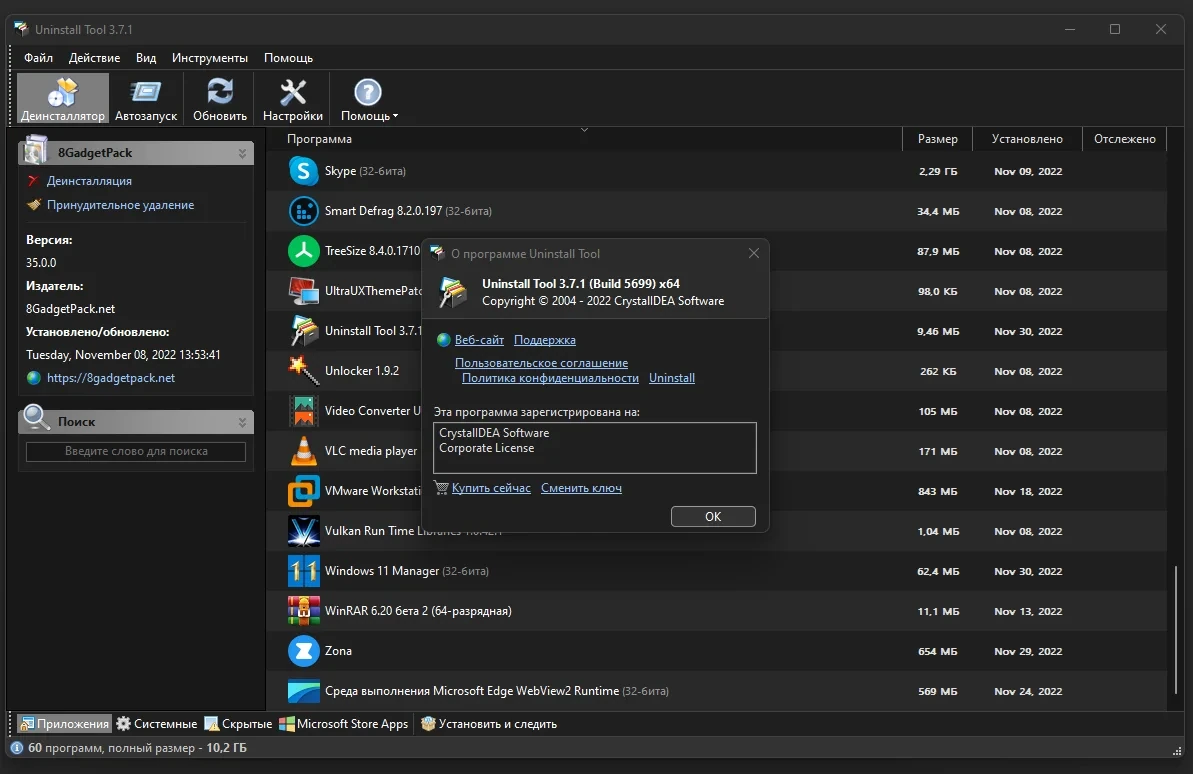This screenshot has width=1193, height=774.
Task: Select the UltraUXThemePatcher program icon
Action: pos(304,291)
